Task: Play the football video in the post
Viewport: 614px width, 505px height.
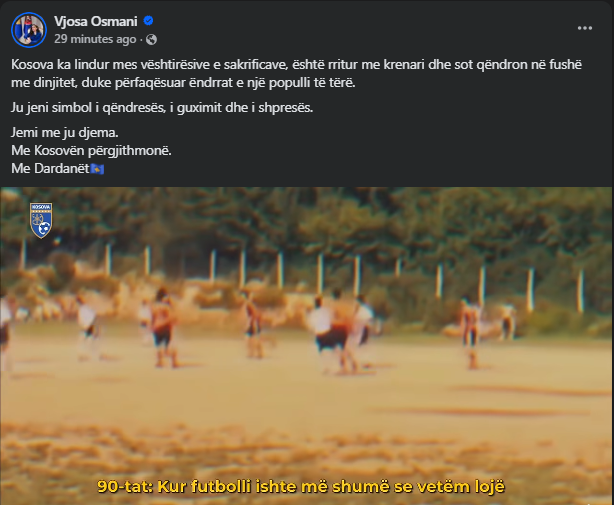Action: tap(307, 346)
